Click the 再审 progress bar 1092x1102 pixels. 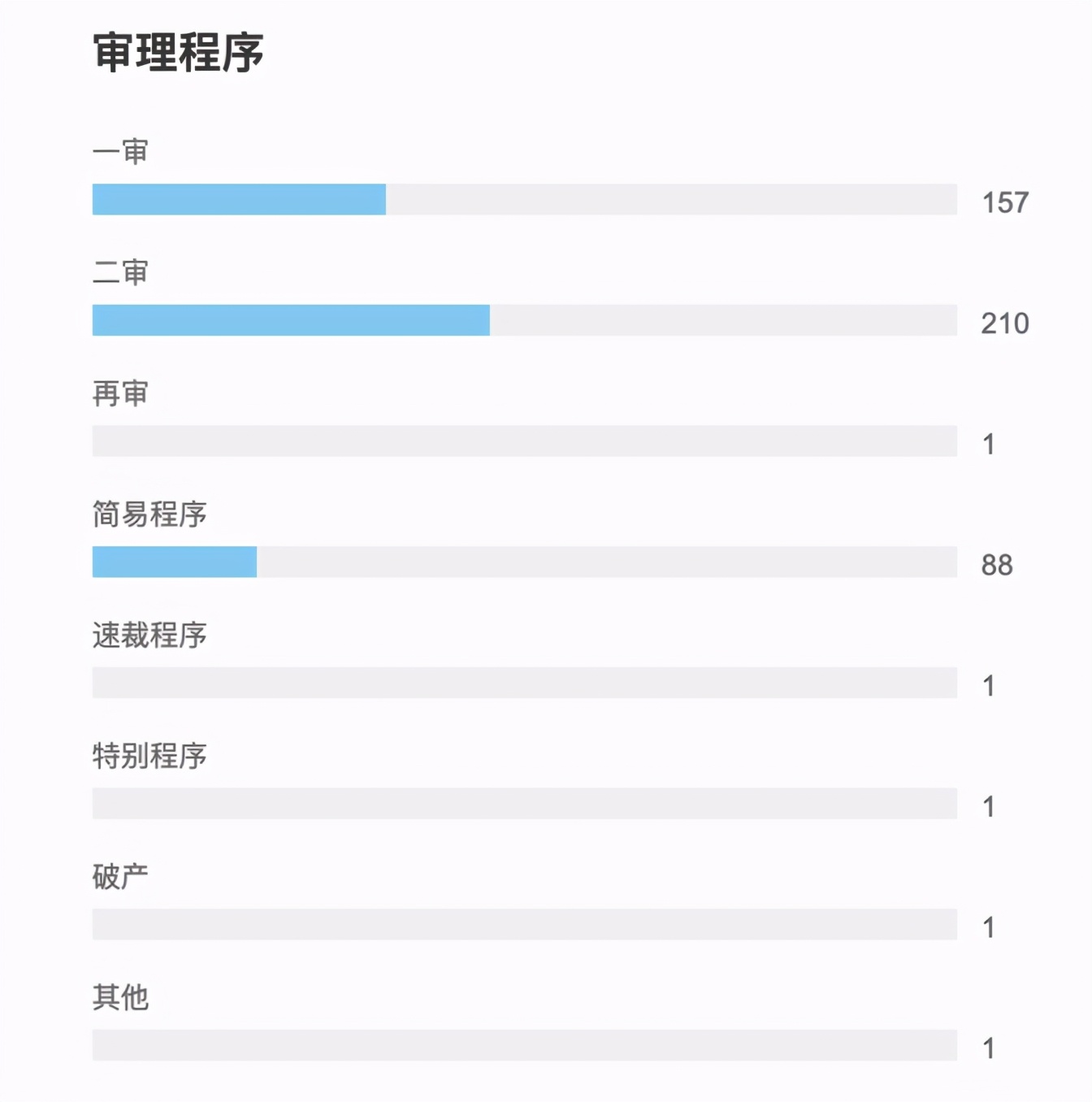click(x=524, y=441)
